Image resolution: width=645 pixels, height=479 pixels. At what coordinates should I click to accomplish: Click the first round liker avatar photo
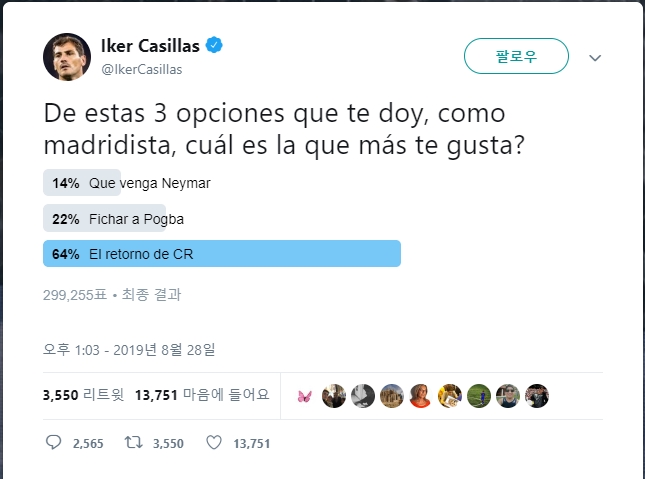pos(334,396)
